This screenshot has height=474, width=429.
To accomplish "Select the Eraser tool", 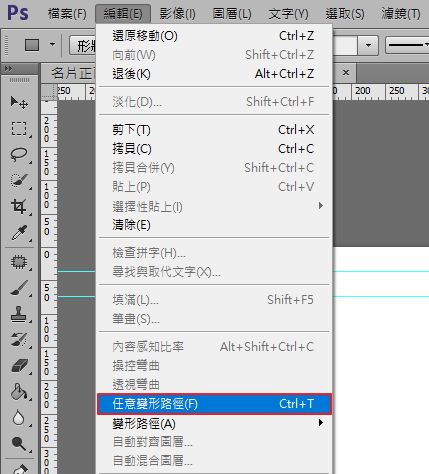I will click(x=19, y=366).
